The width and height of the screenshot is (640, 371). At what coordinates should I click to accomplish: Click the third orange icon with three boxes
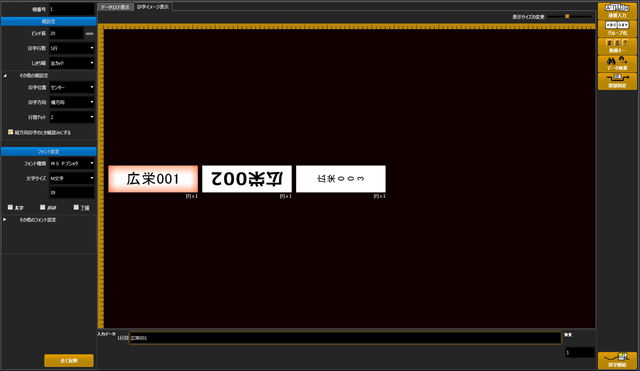(x=617, y=46)
